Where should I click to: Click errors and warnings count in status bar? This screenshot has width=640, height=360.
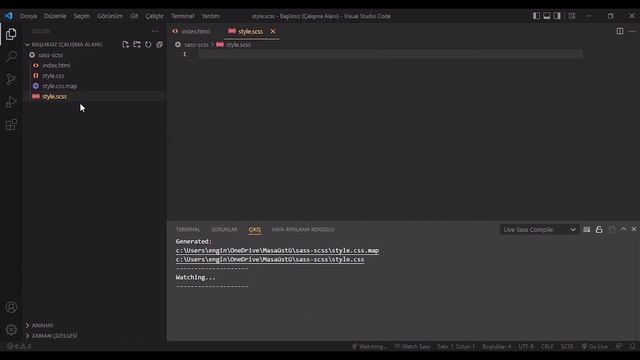tap(19, 347)
